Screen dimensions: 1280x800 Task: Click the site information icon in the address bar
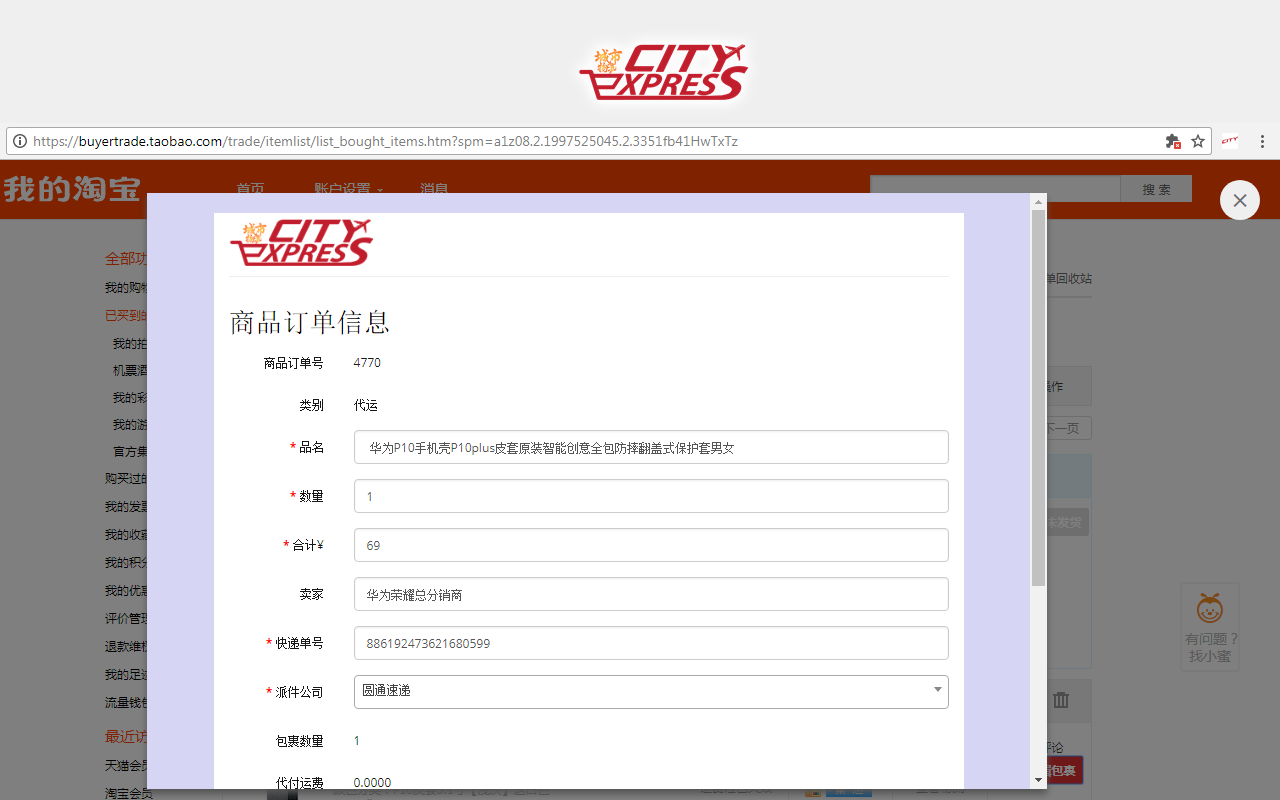[20, 141]
